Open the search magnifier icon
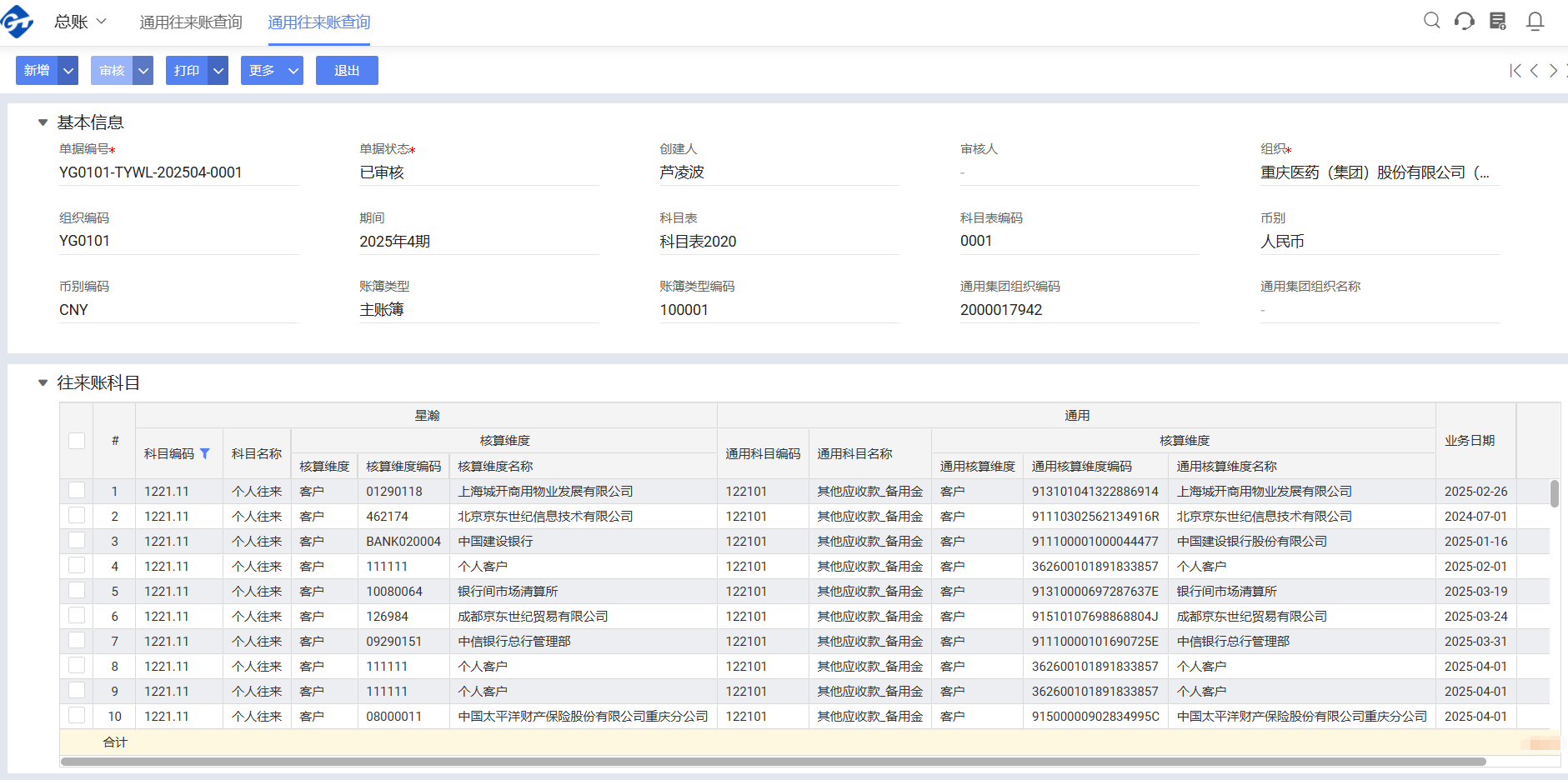The height and width of the screenshot is (780, 1568). [x=1431, y=21]
